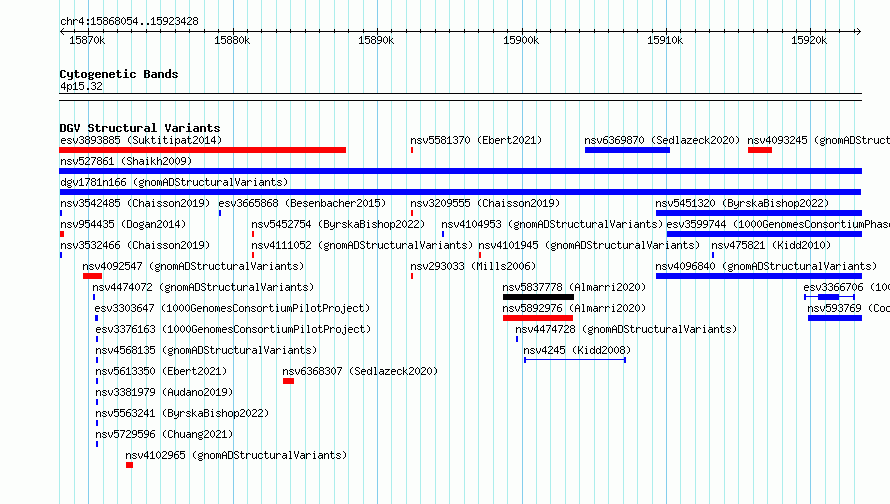Click the red nsv4093245 variant bar
This screenshot has height=504, width=890.
[x=760, y=150]
